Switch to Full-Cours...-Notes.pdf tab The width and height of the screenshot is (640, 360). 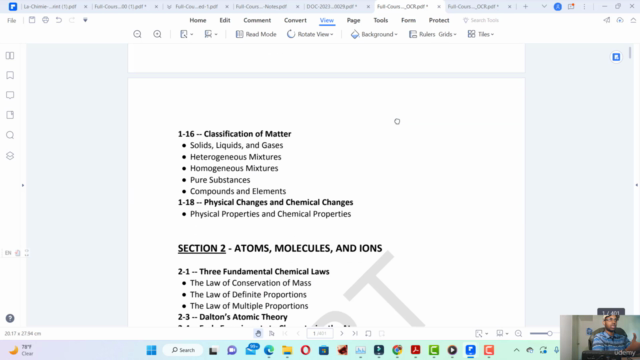coord(261,7)
